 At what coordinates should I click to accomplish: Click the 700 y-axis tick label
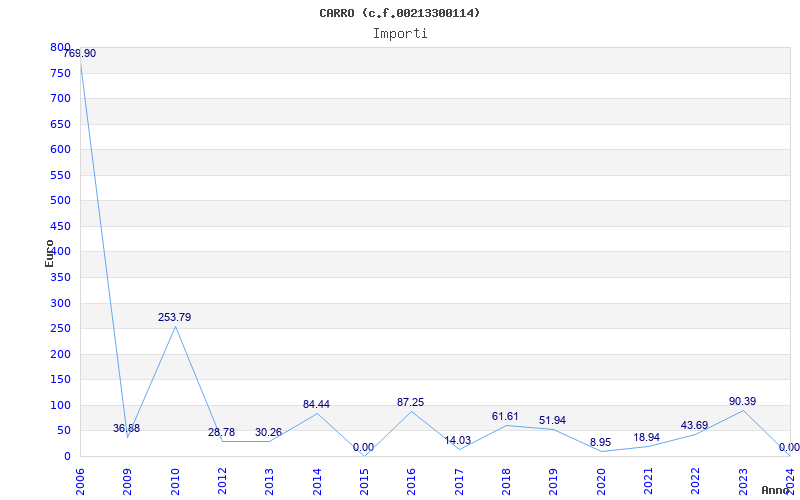point(60,98)
